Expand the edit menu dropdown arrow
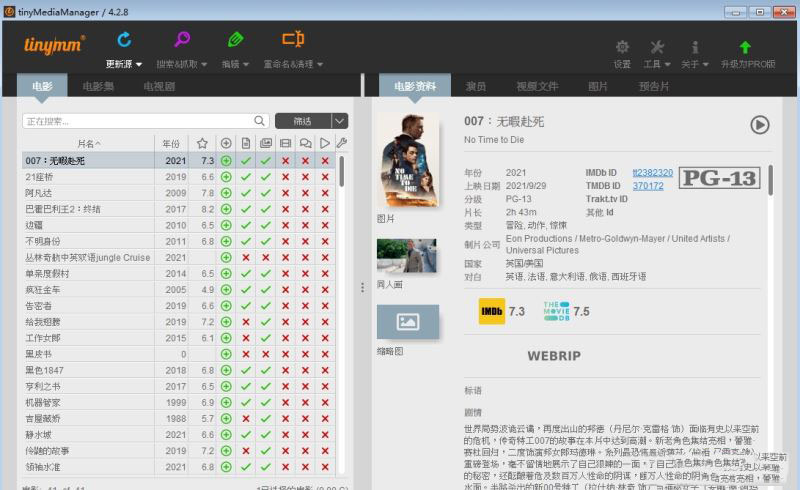The width and height of the screenshot is (800, 490). pyautogui.click(x=246, y=64)
